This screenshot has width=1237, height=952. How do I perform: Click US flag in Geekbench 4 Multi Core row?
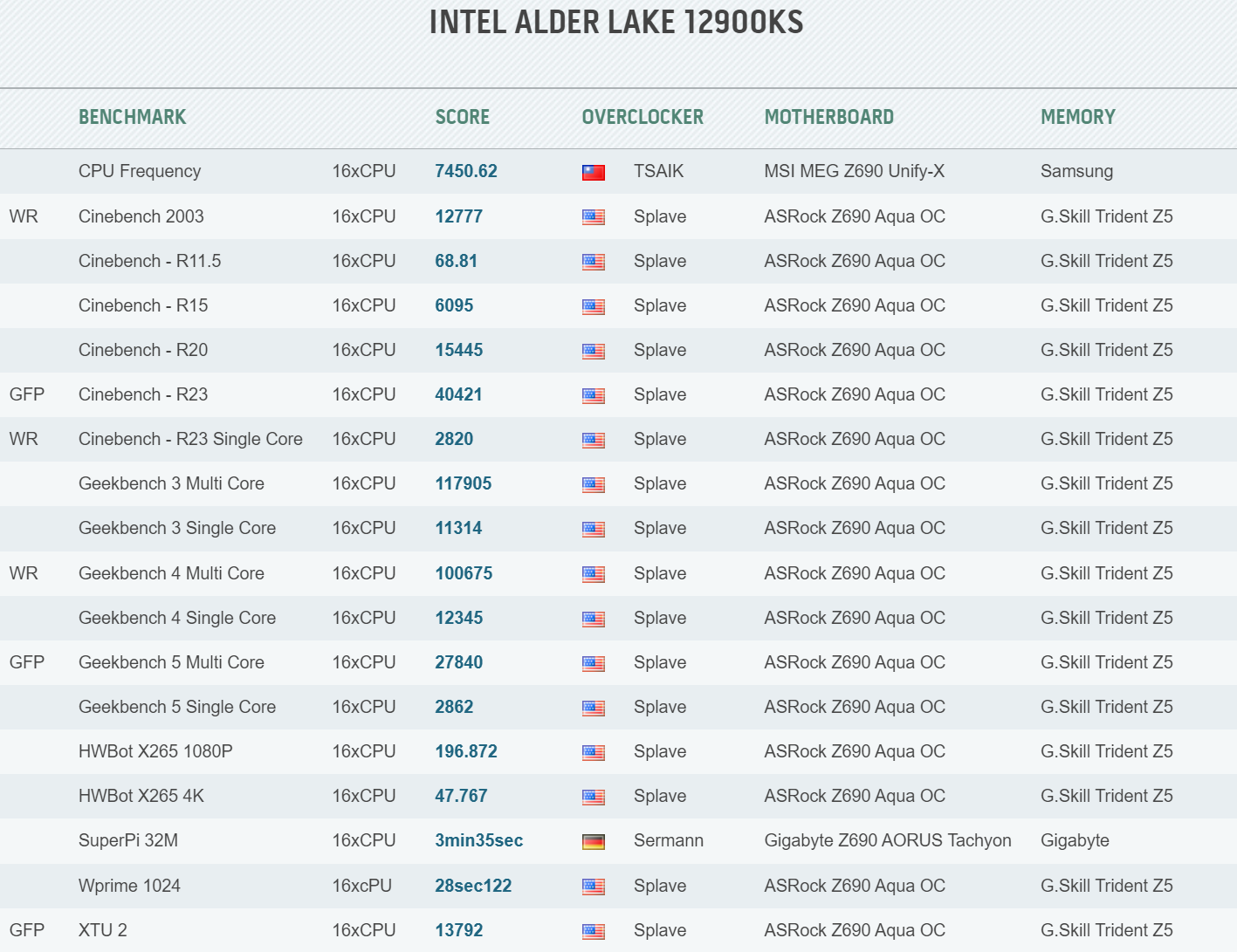594,574
